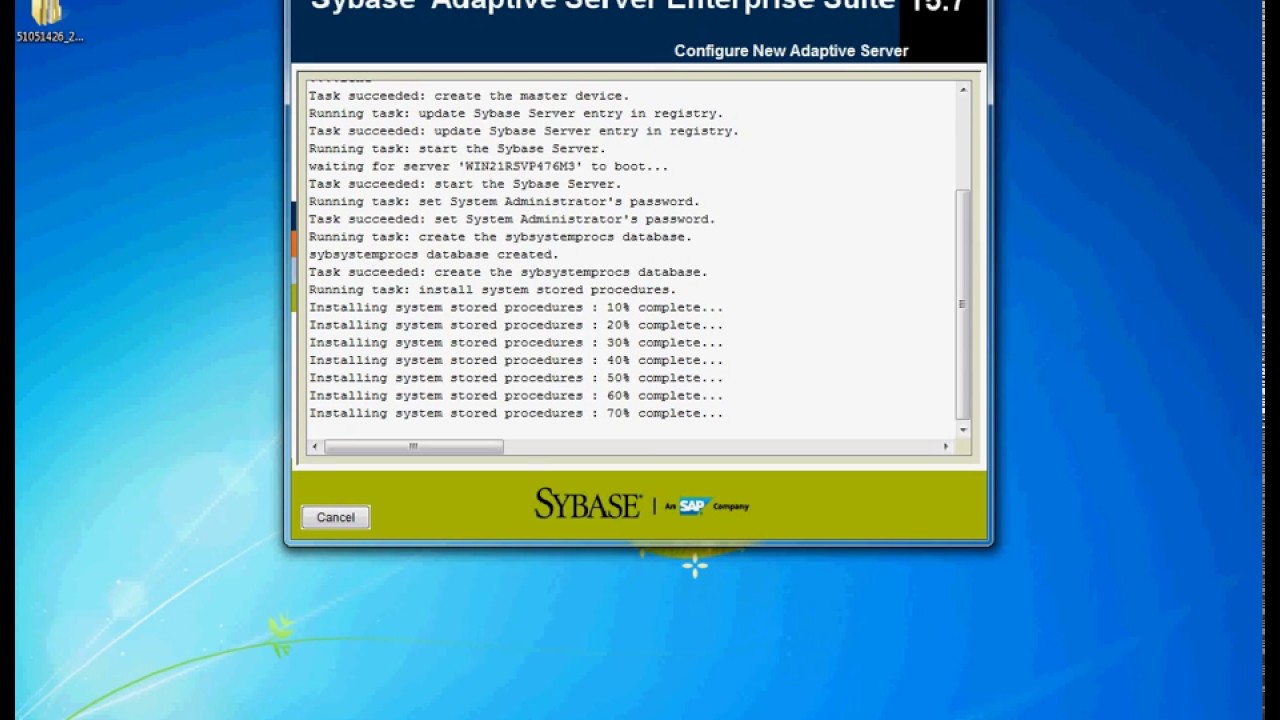Screen dimensions: 1280x720
Task: Click the 'Configure New Adaptive Server' heading
Action: [791, 51]
